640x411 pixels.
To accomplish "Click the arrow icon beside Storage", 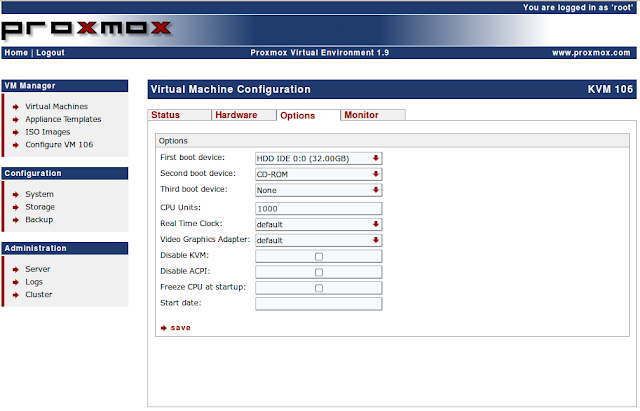I will click(x=16, y=207).
